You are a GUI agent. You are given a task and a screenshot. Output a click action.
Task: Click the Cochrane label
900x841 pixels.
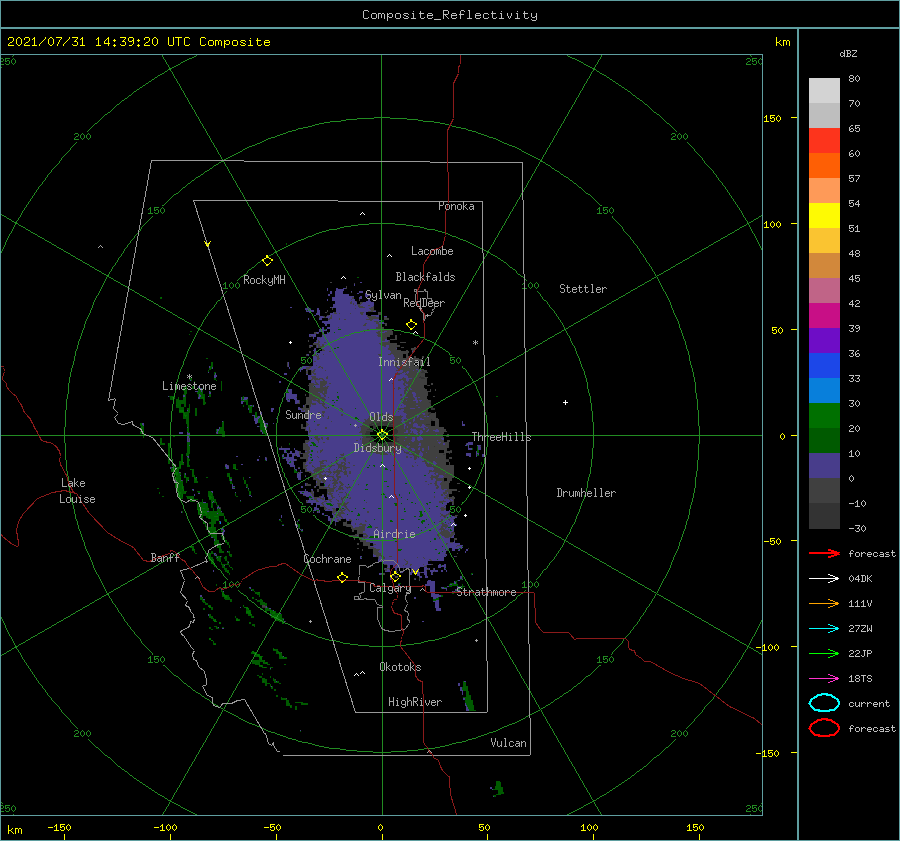pyautogui.click(x=327, y=559)
